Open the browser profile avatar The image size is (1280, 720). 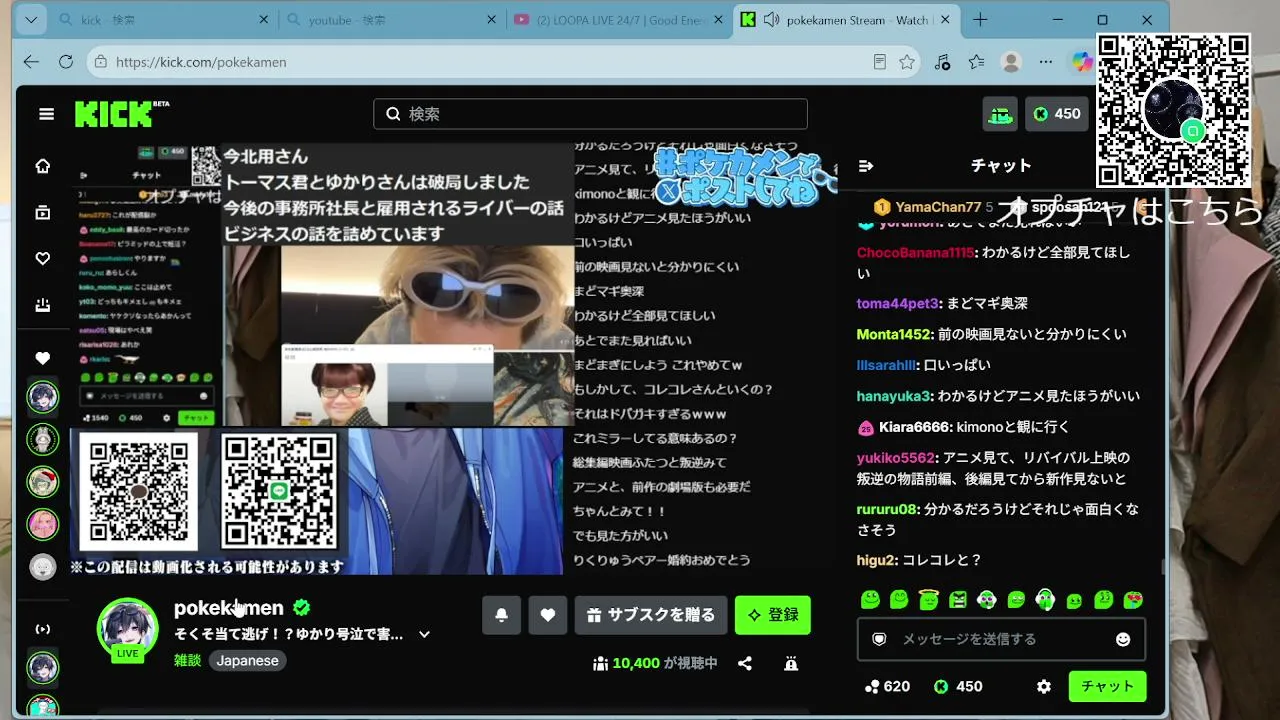click(x=1011, y=62)
